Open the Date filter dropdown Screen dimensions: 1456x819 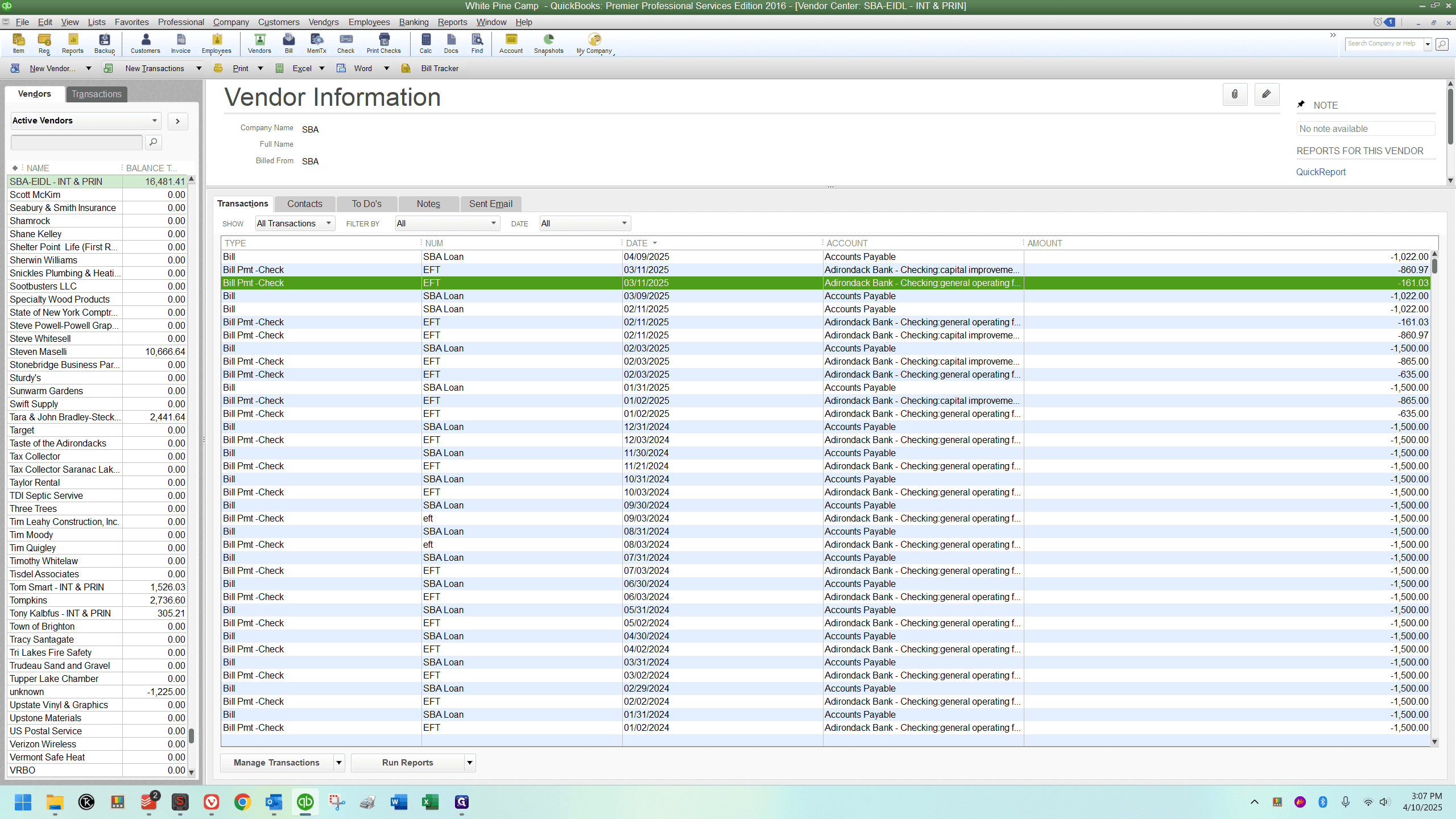point(585,224)
